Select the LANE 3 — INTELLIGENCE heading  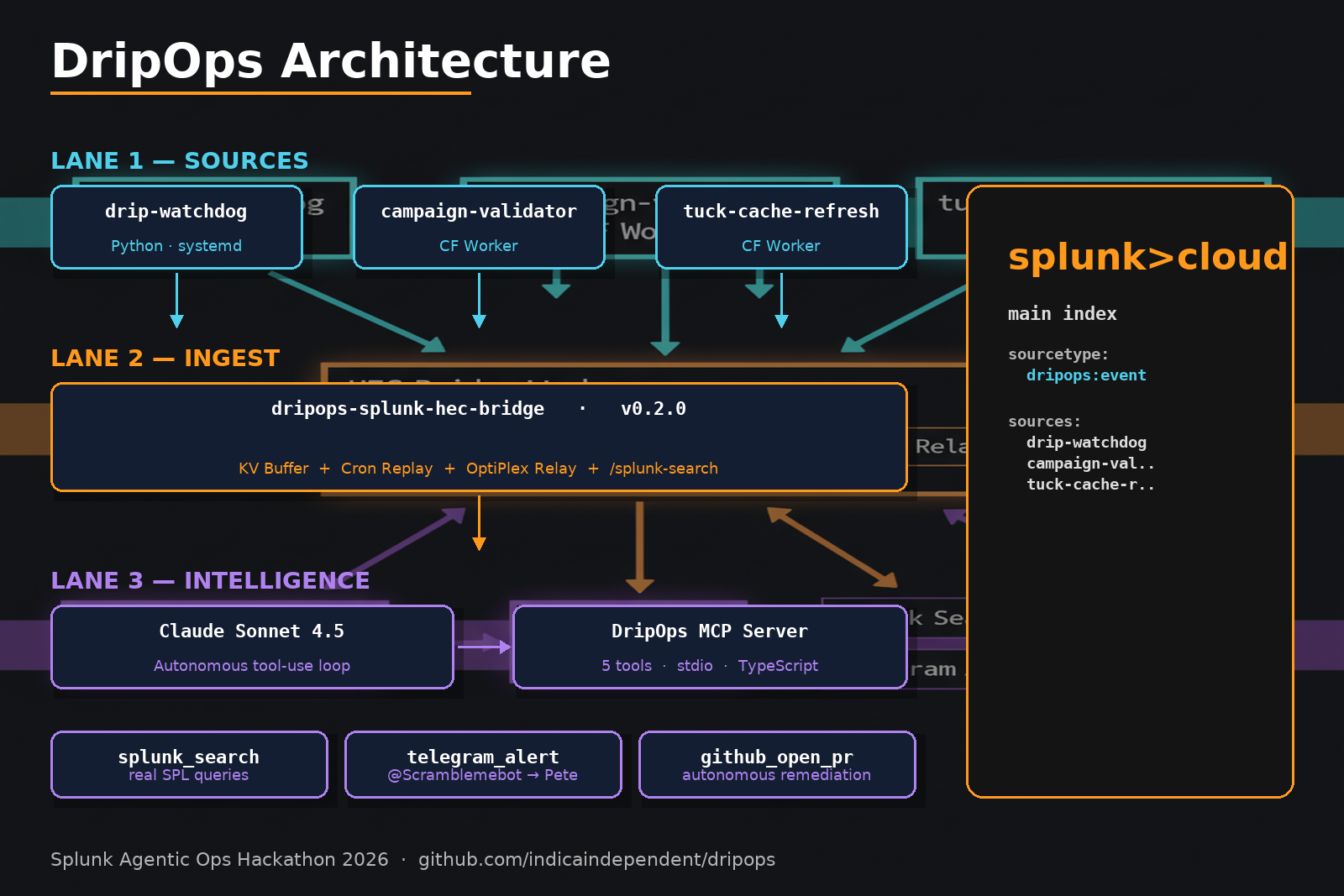(210, 580)
